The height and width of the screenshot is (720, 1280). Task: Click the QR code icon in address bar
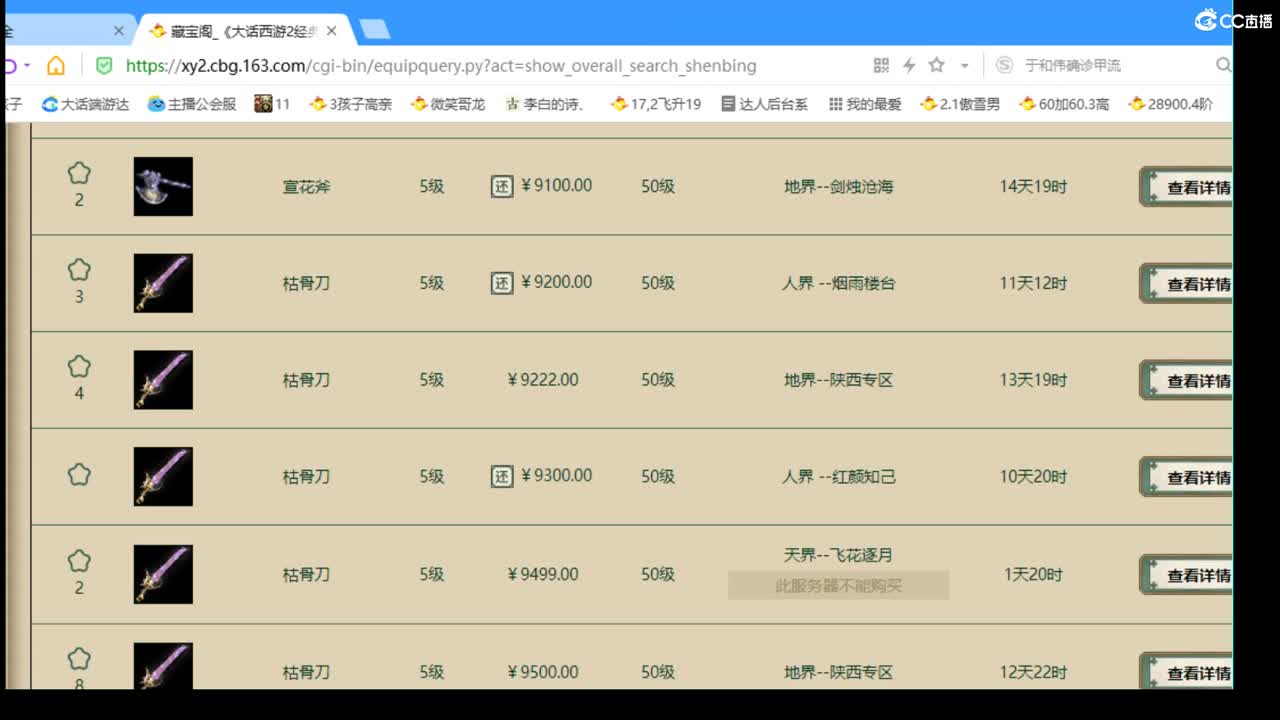[x=880, y=65]
